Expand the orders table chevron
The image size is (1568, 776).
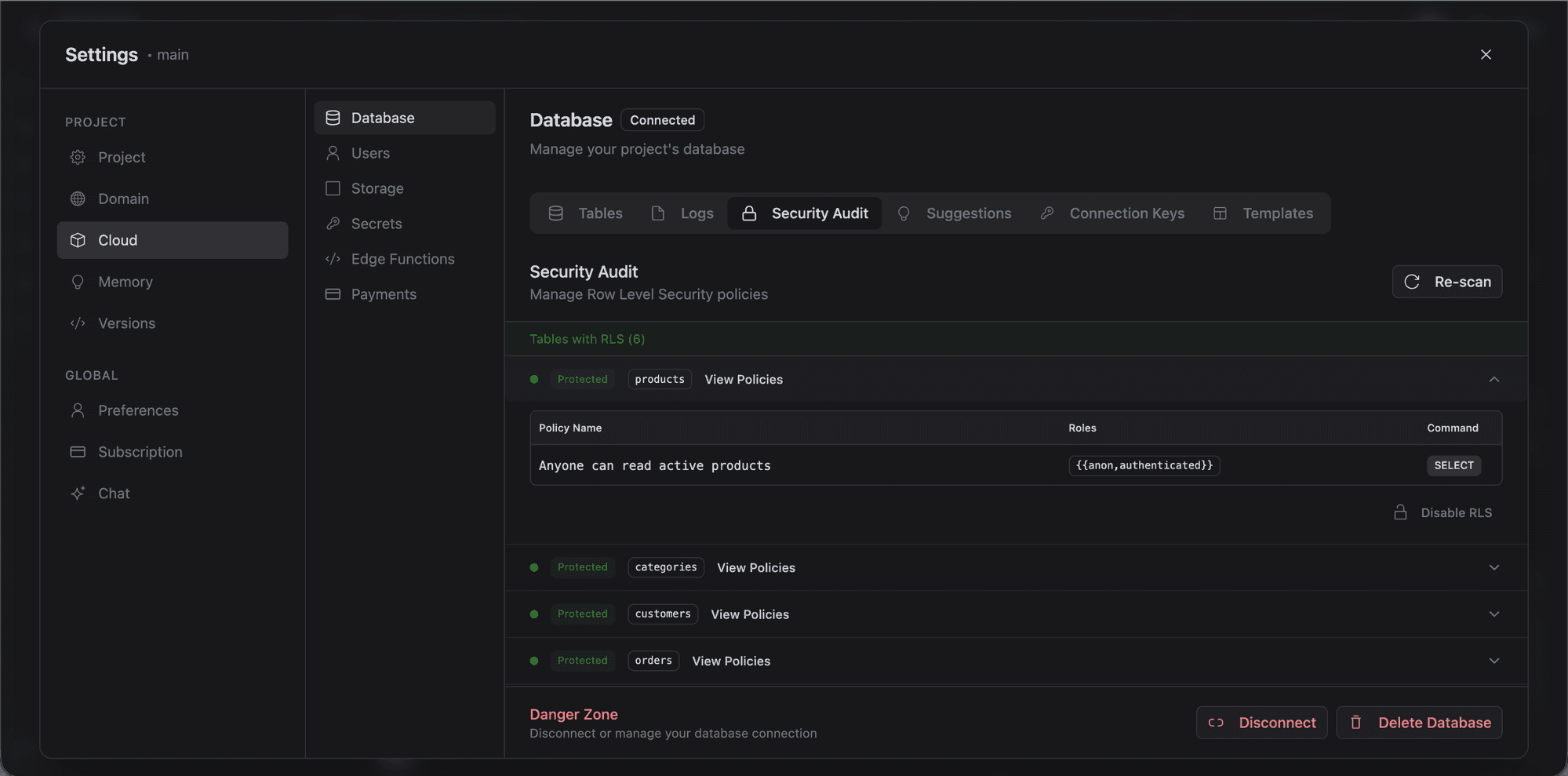1494,661
